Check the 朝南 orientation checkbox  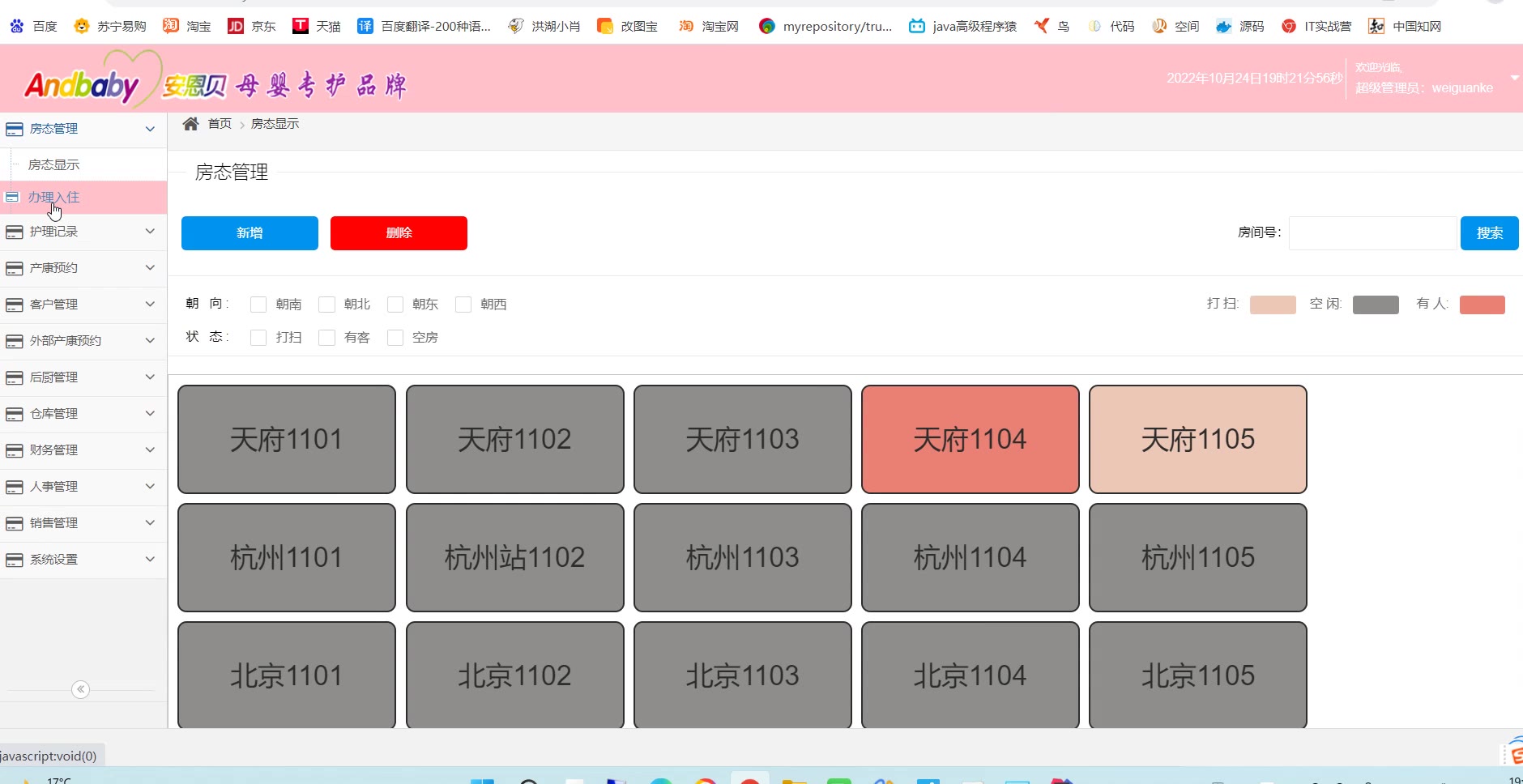pyautogui.click(x=258, y=304)
